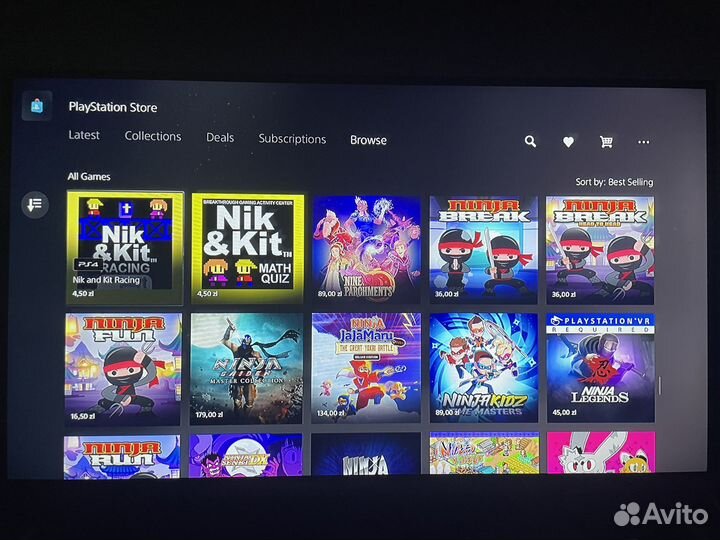
Task: Switch to the Subscriptions tab
Action: point(292,139)
